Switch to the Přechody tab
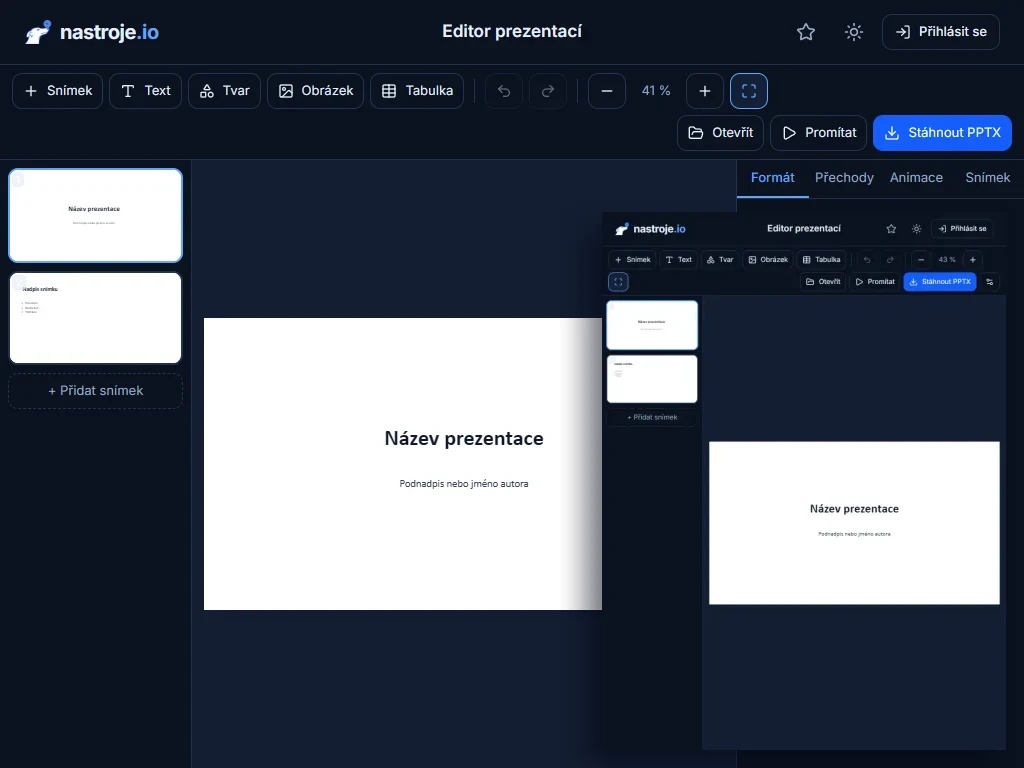1024x768 pixels. pos(844,178)
